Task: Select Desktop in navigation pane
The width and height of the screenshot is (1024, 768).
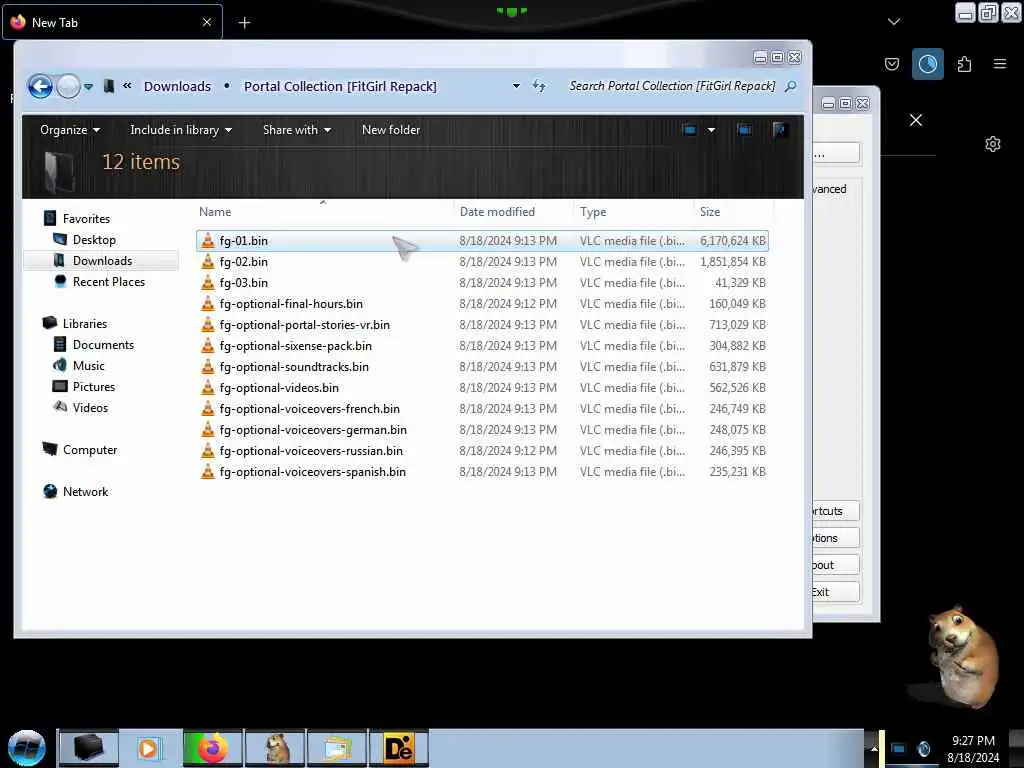Action: pyautogui.click(x=93, y=240)
